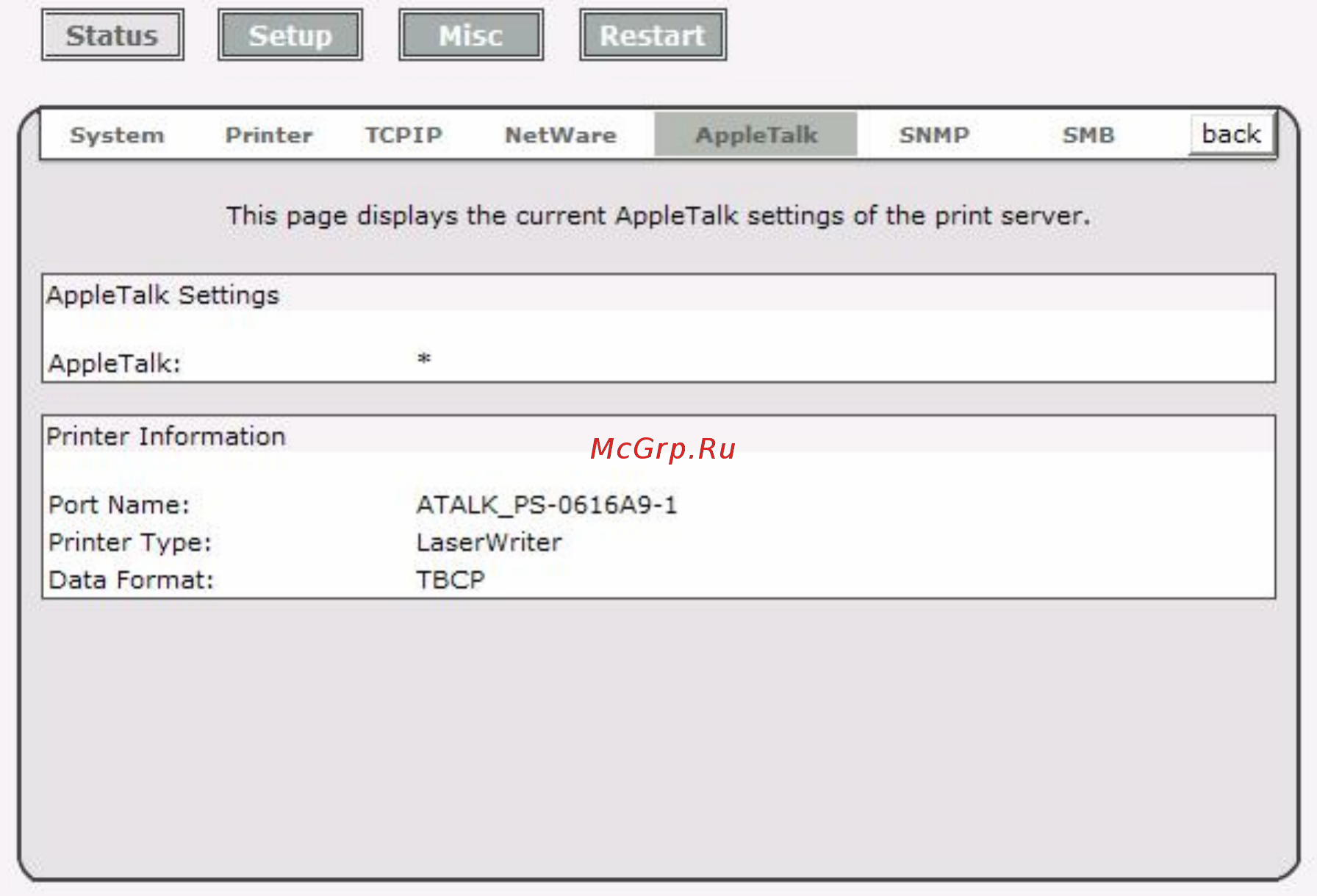Viewport: 1317px width, 896px height.
Task: Open the TCPIP tab
Action: (x=403, y=135)
